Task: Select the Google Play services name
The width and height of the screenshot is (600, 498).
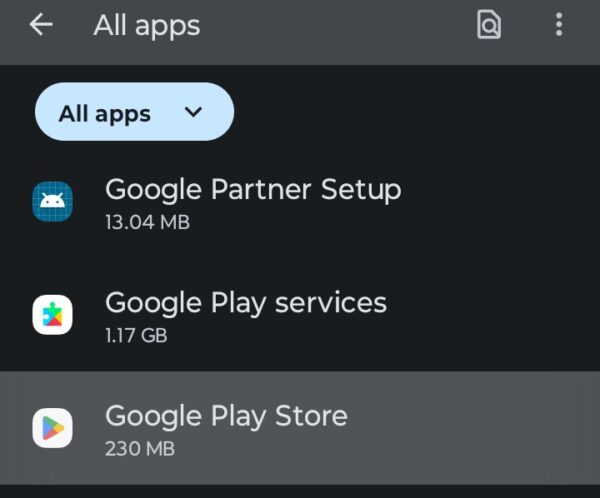Action: tap(246, 302)
